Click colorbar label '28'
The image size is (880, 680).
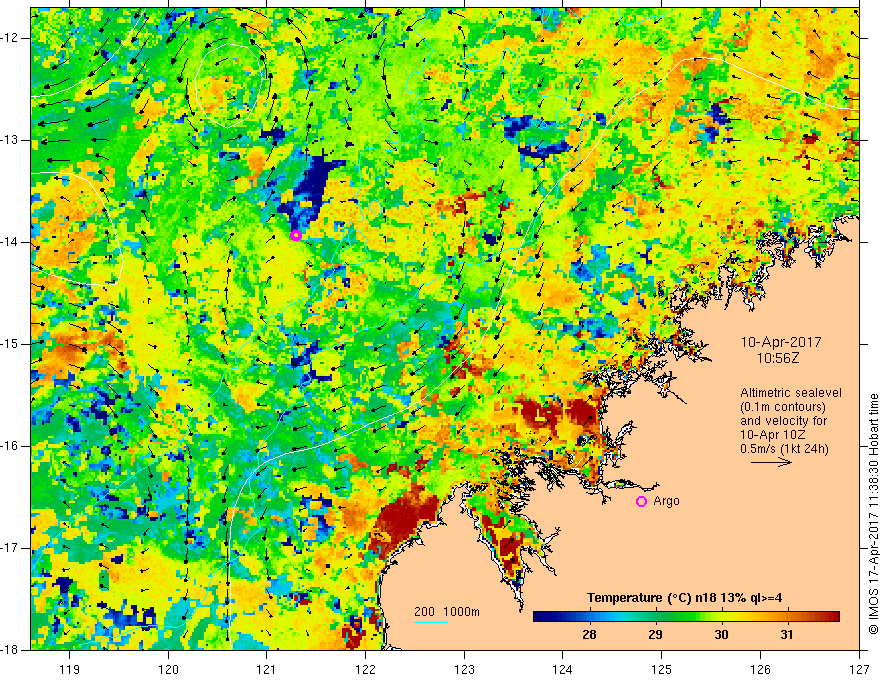click(x=589, y=635)
